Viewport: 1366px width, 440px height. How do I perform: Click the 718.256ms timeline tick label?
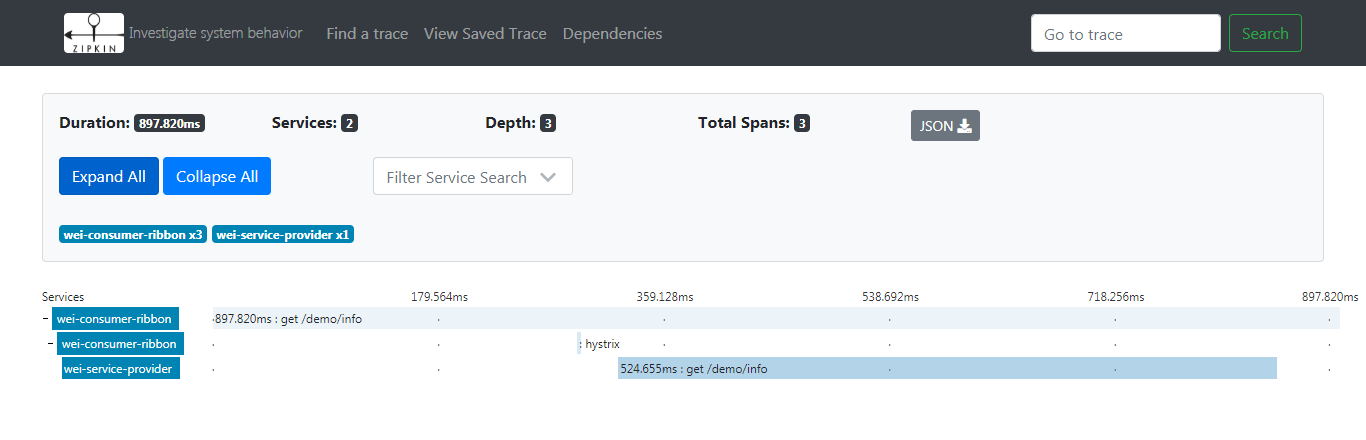click(1116, 297)
